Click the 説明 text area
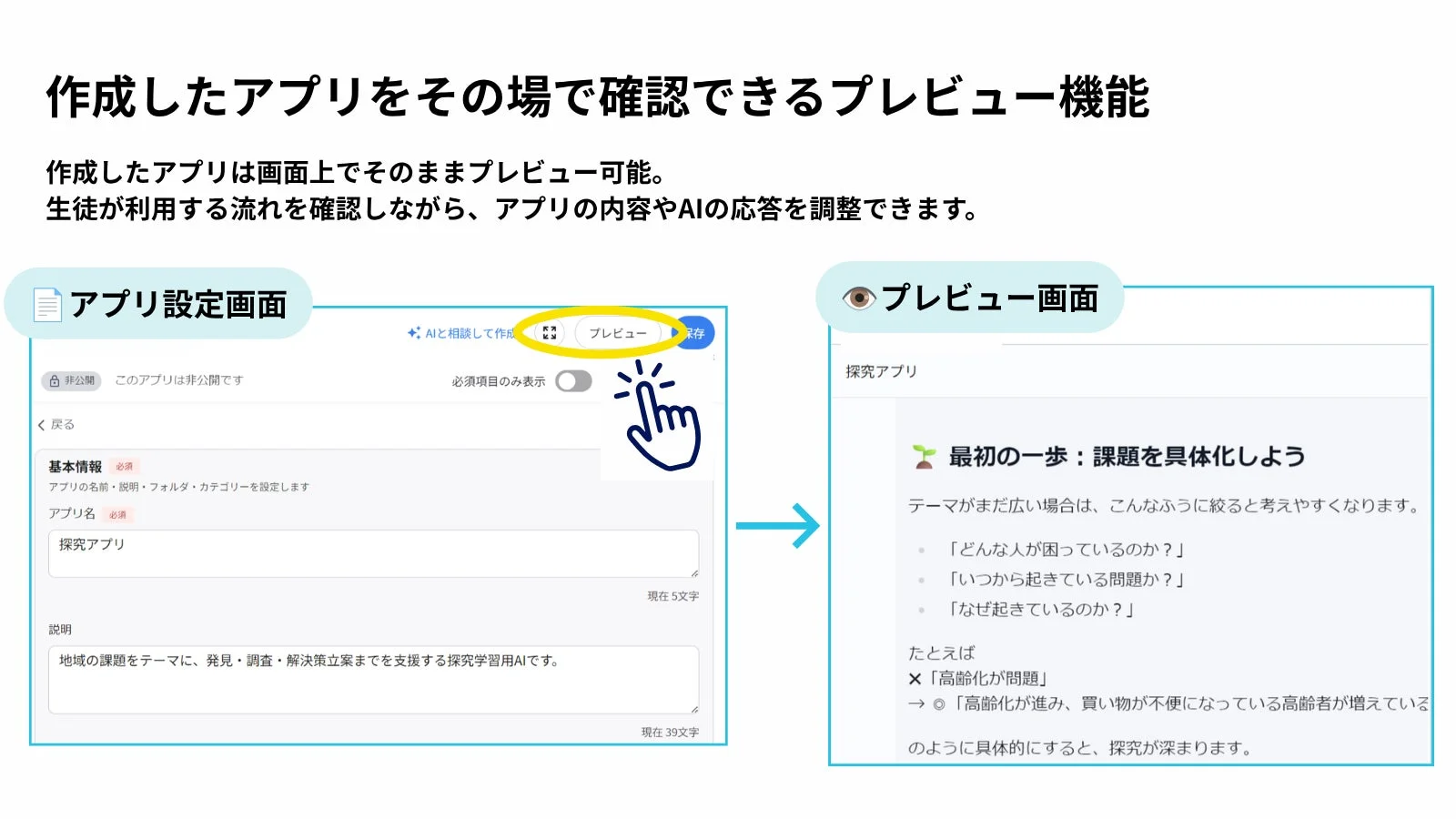The height and width of the screenshot is (819, 1456). pos(373,680)
